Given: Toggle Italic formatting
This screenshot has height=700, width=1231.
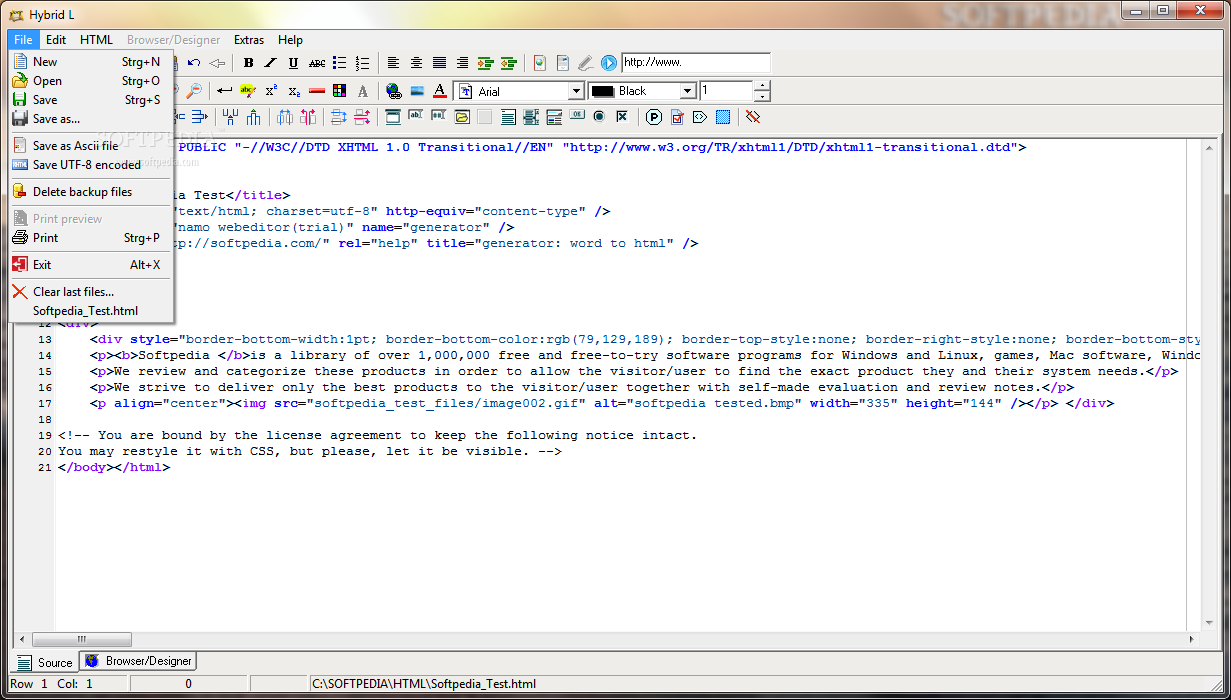Looking at the screenshot, I should (x=271, y=63).
